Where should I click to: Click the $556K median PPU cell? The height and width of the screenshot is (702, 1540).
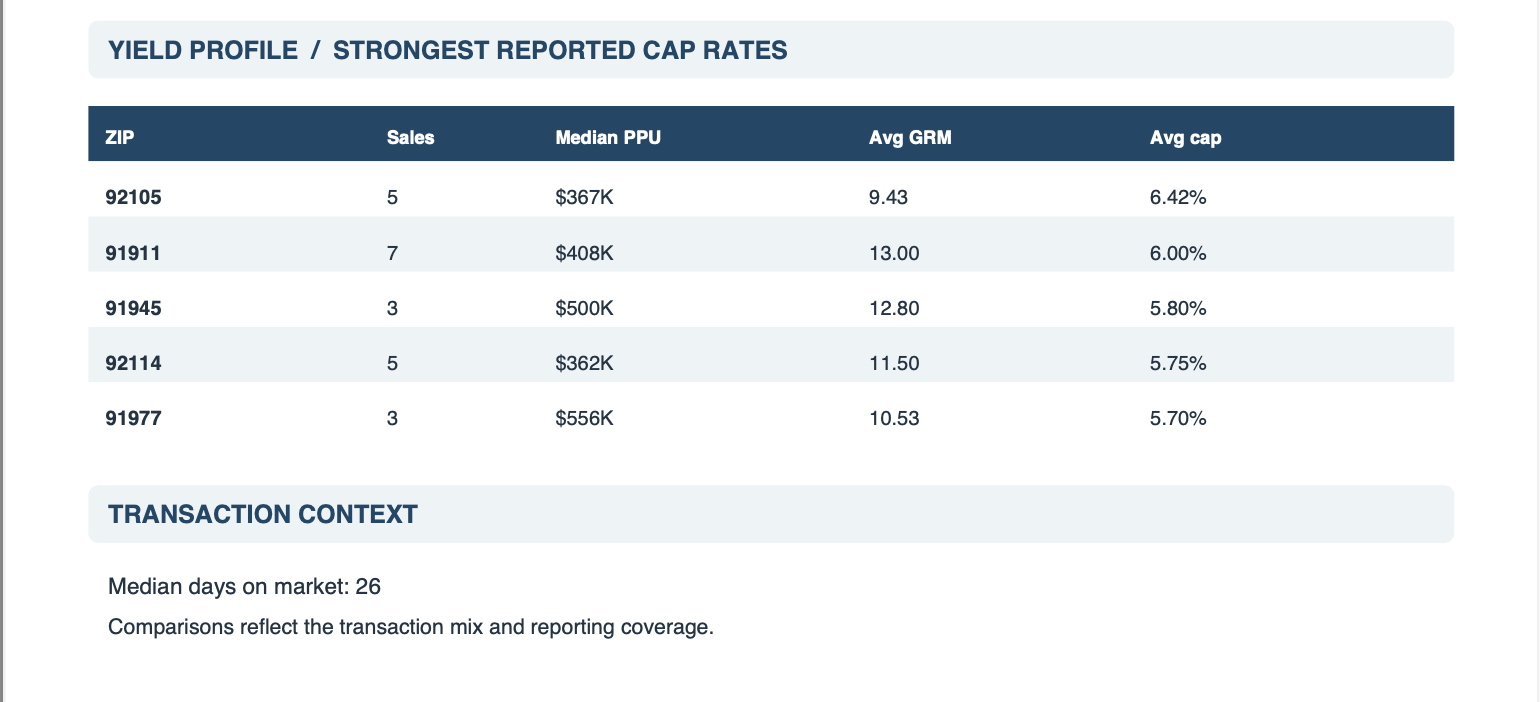point(584,419)
